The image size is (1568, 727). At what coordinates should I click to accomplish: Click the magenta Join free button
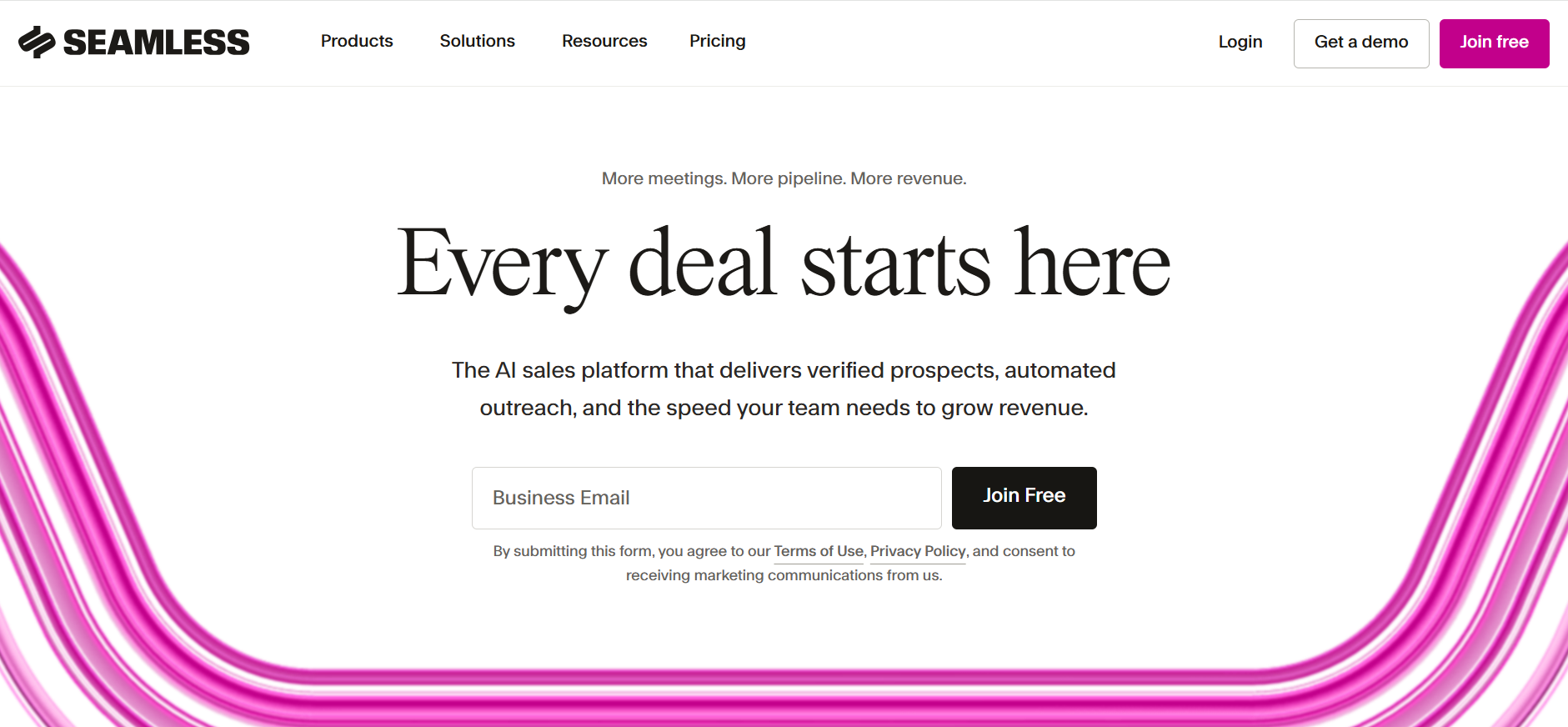click(1494, 43)
